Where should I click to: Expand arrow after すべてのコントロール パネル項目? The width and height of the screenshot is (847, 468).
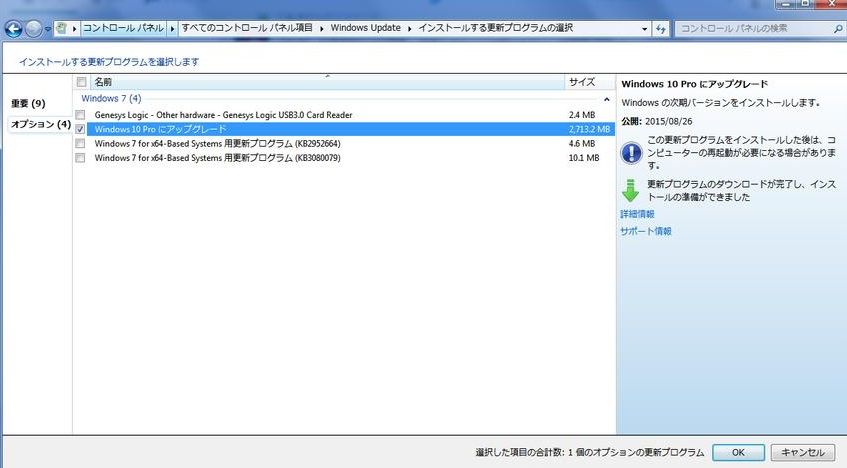322,28
